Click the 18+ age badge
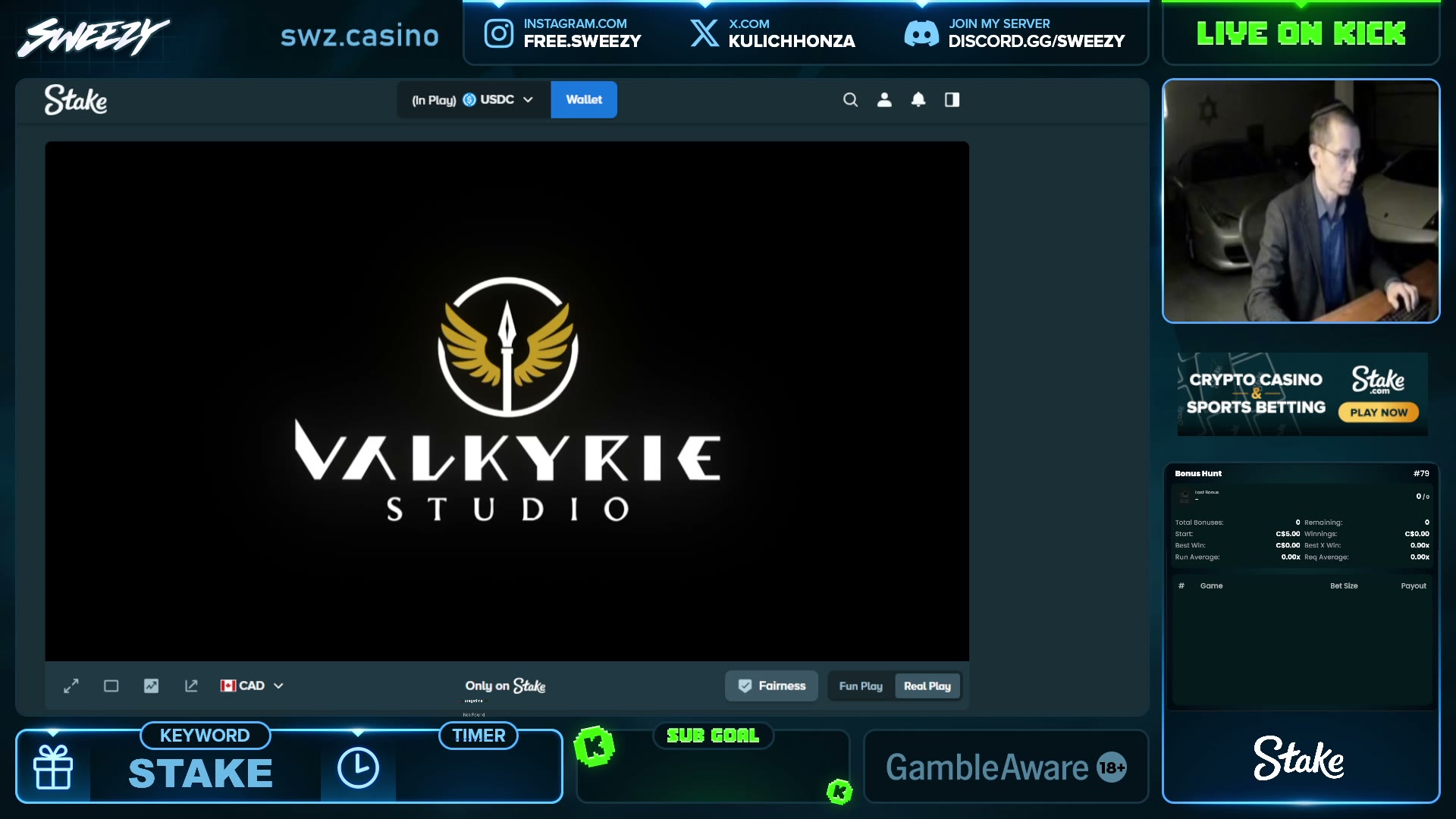This screenshot has height=819, width=1456. tap(1112, 767)
